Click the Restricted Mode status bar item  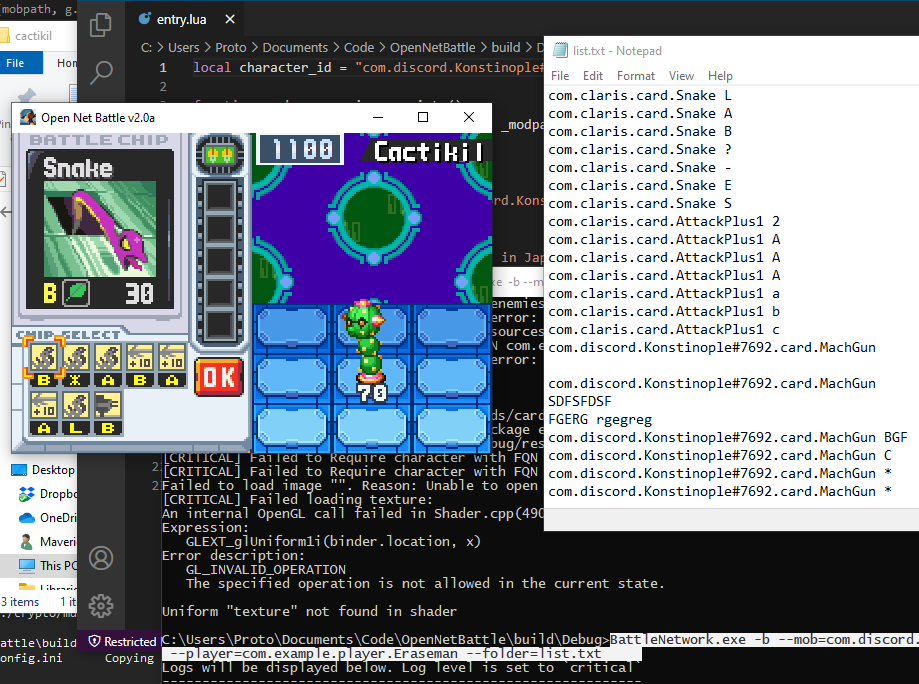point(122,642)
